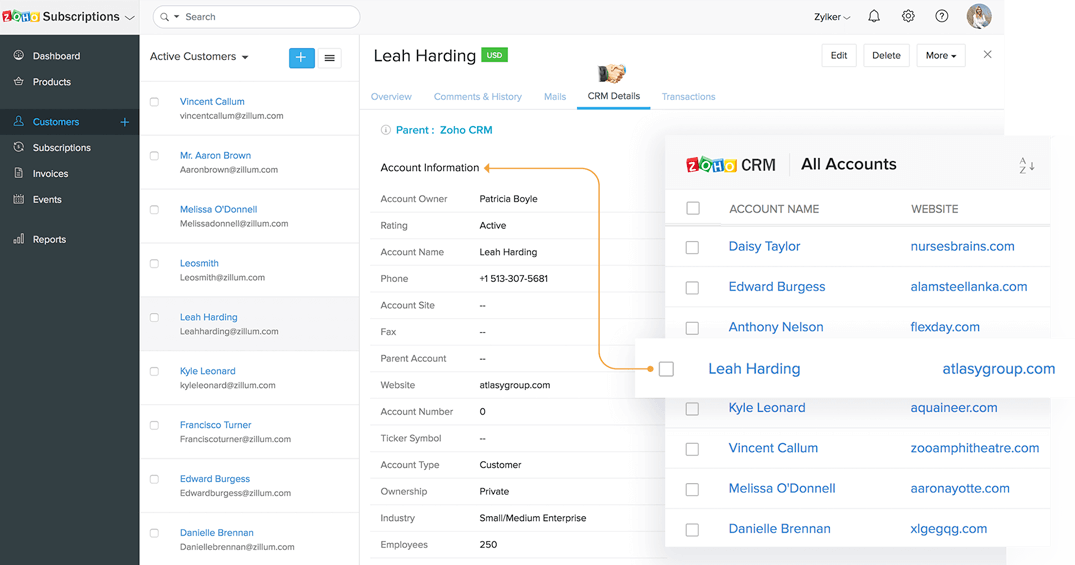Check the box beside Vincent Callum customer
The width and height of the screenshot is (1075, 565).
pyautogui.click(x=154, y=102)
